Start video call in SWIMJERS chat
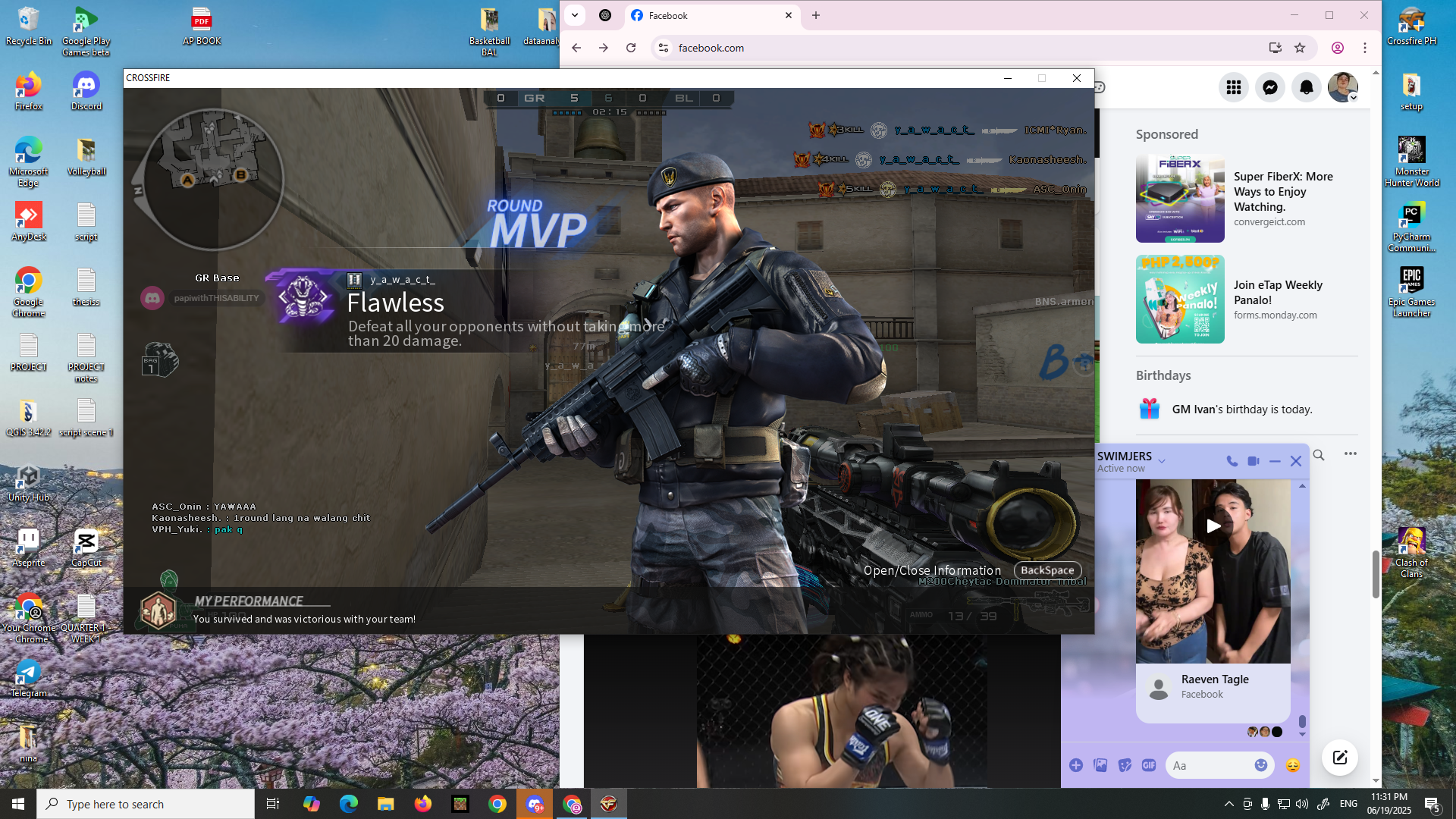 coord(1254,461)
